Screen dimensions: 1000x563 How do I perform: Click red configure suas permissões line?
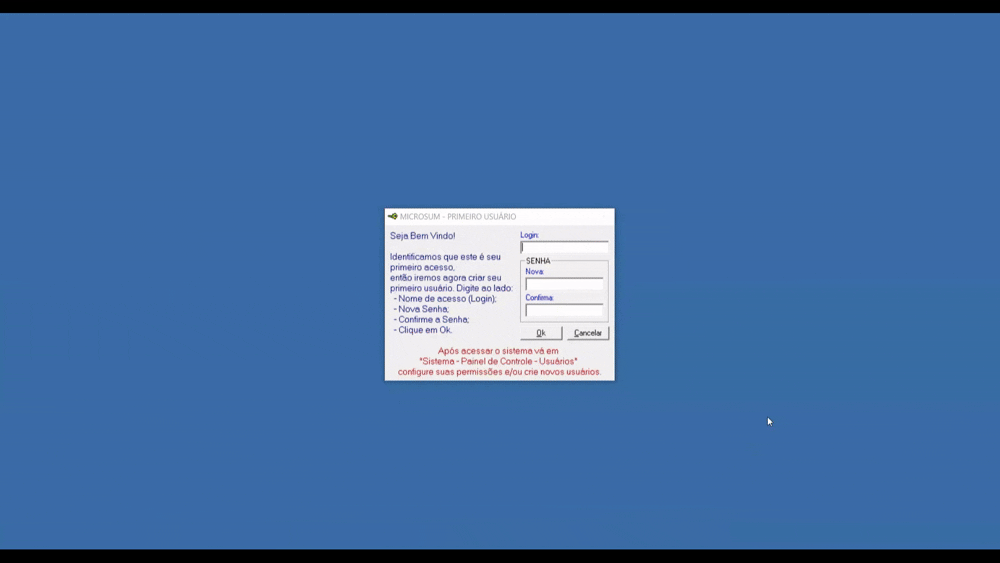click(499, 372)
